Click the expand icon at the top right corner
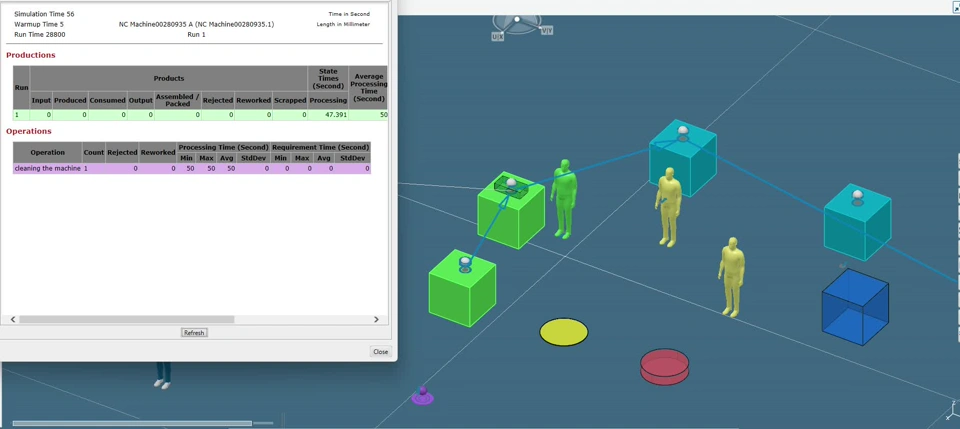Screen dimensions: 960x429 956,7
